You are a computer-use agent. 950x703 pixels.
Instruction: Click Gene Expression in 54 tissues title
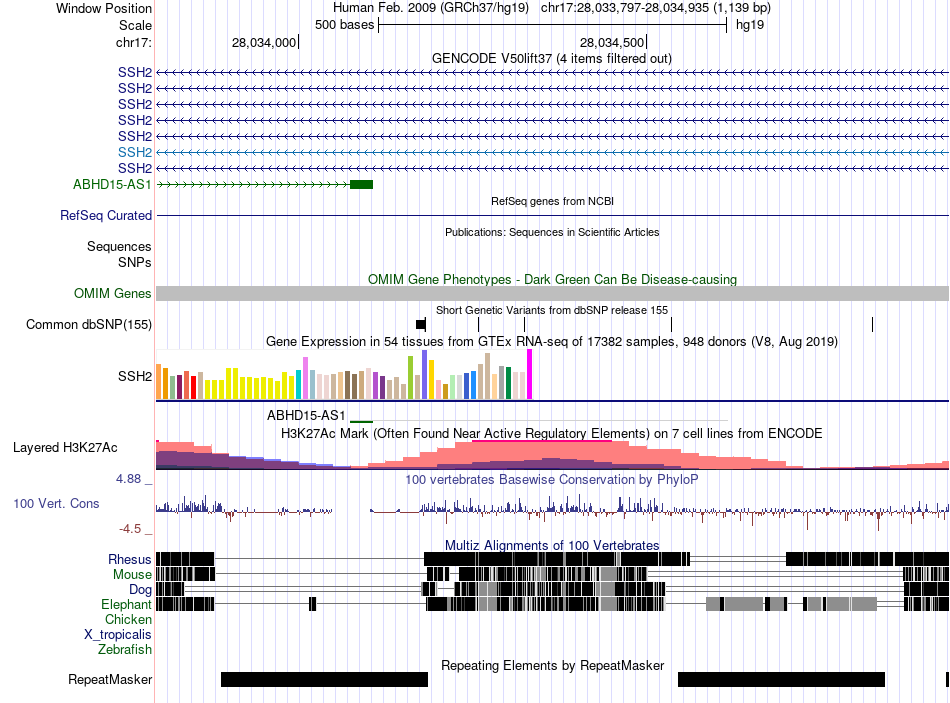pos(552,342)
